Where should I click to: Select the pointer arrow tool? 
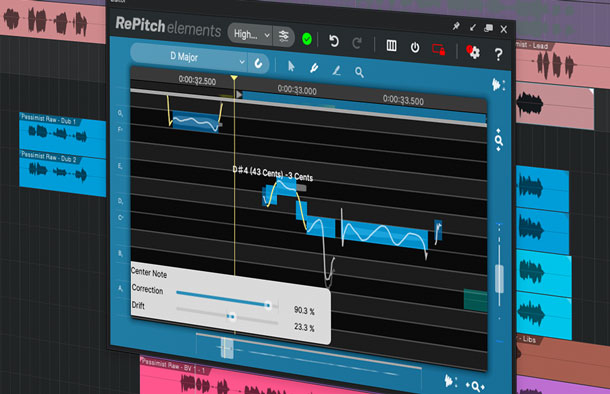[x=291, y=67]
